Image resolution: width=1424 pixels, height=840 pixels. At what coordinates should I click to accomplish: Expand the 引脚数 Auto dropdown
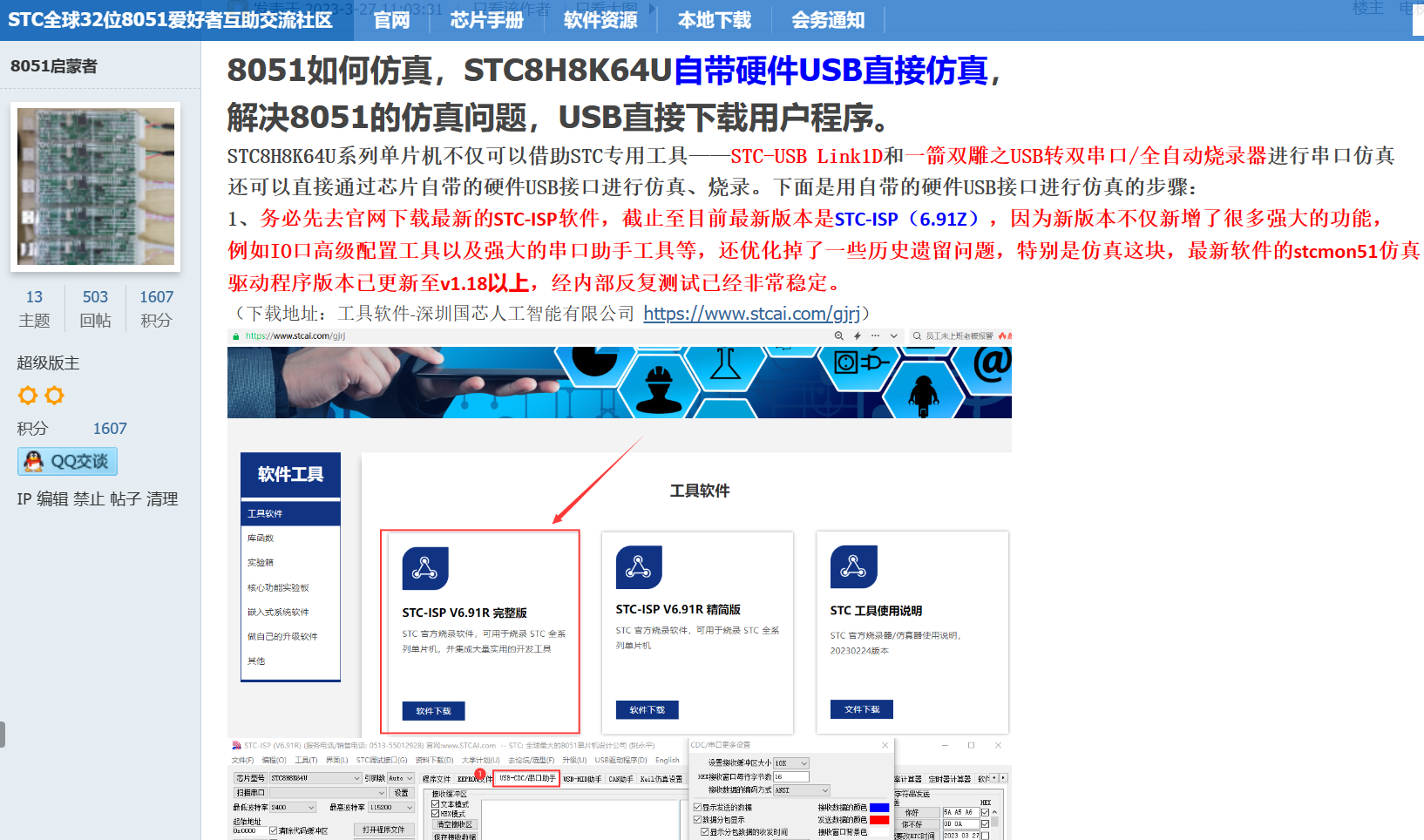point(410,778)
